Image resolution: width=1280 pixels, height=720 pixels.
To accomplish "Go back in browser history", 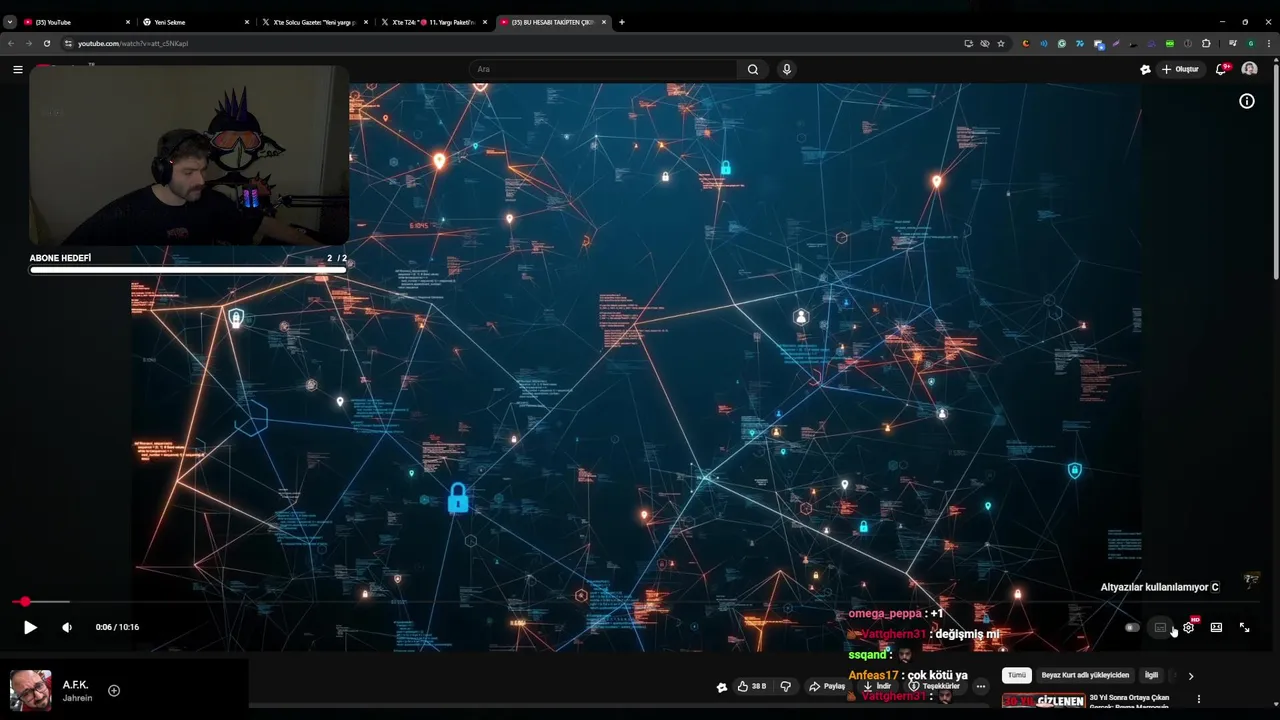I will [x=11, y=43].
